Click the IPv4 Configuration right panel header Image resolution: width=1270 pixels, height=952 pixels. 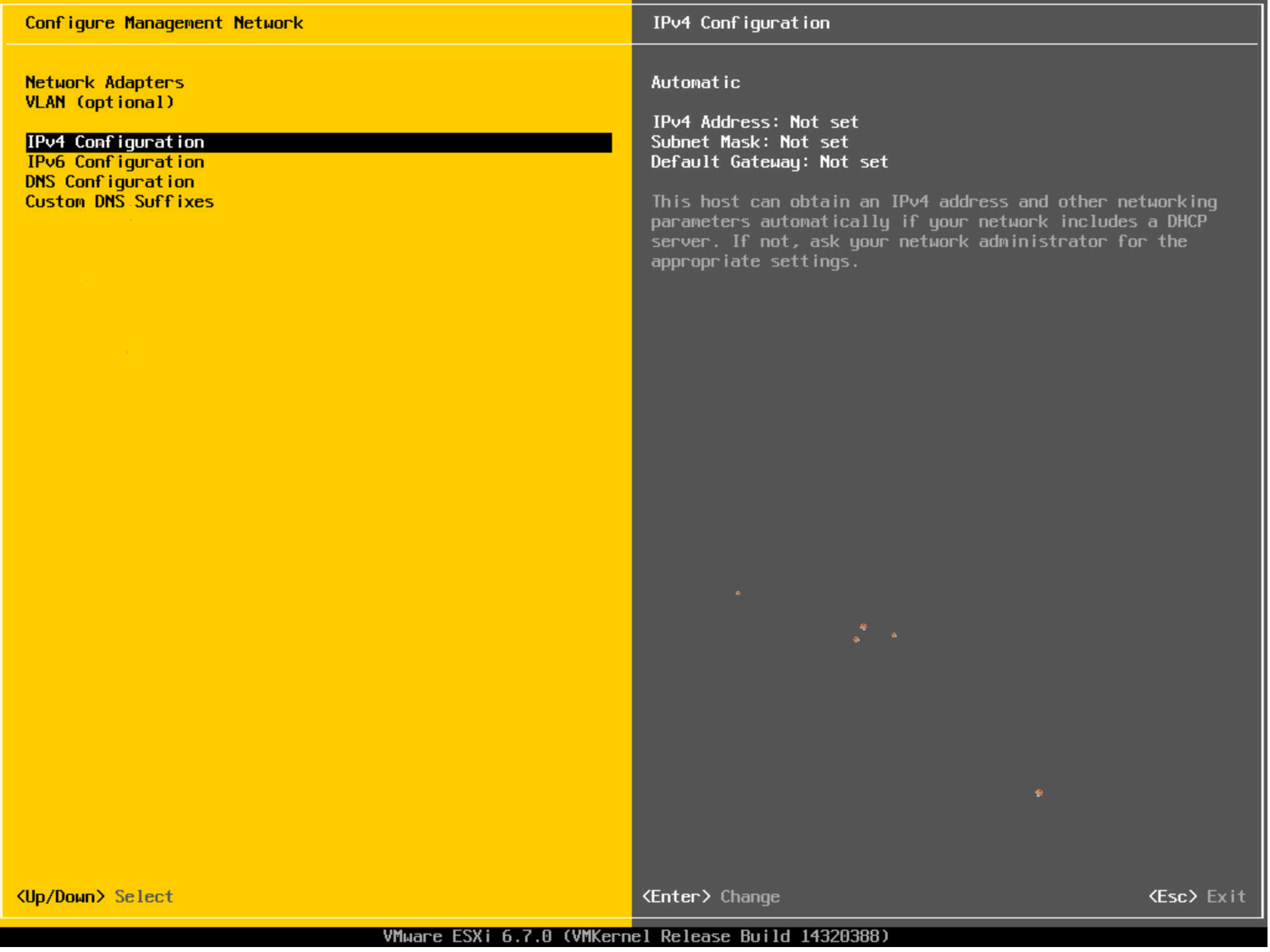[x=740, y=23]
